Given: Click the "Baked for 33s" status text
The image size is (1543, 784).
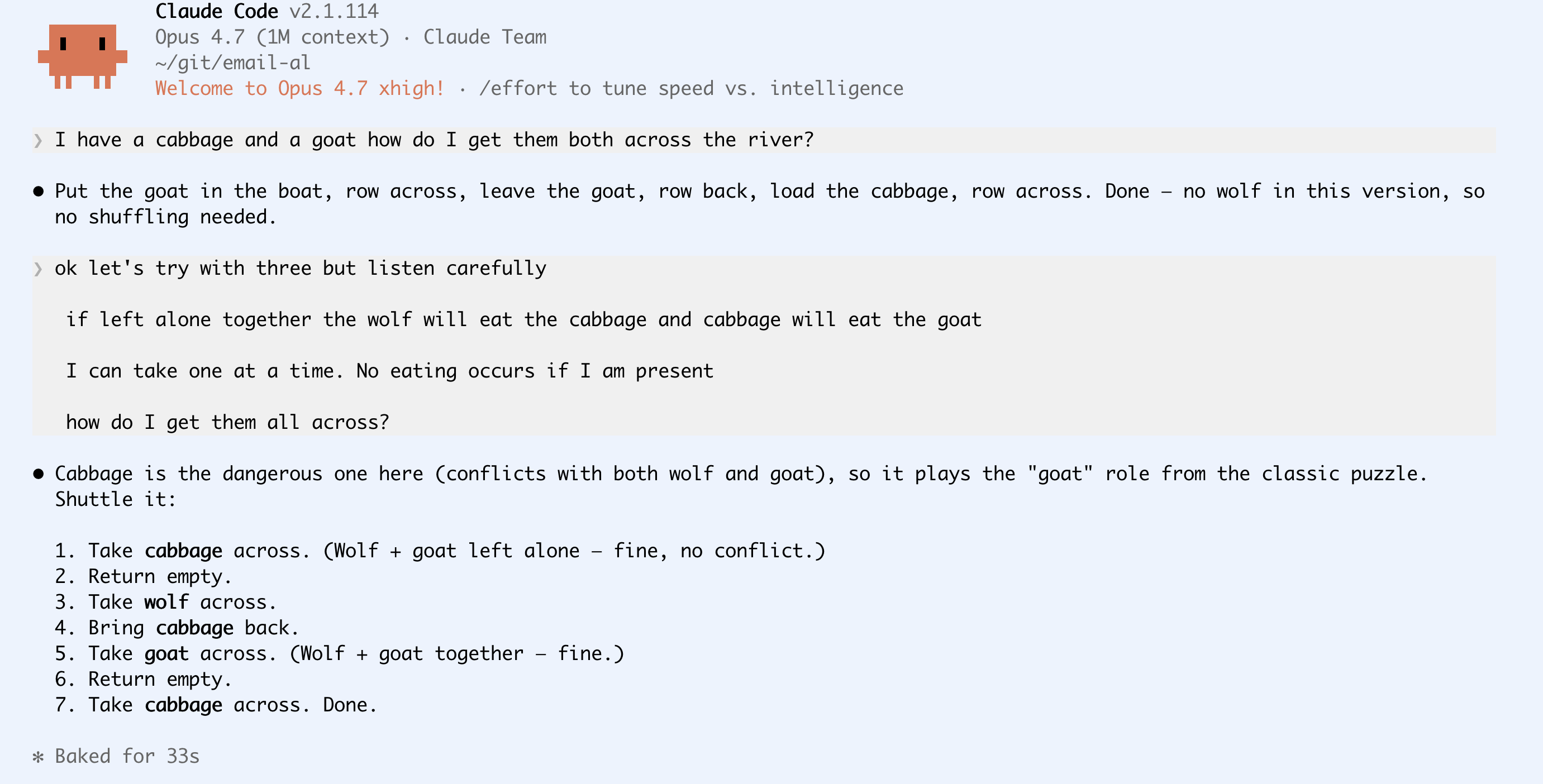Looking at the screenshot, I should click(127, 757).
